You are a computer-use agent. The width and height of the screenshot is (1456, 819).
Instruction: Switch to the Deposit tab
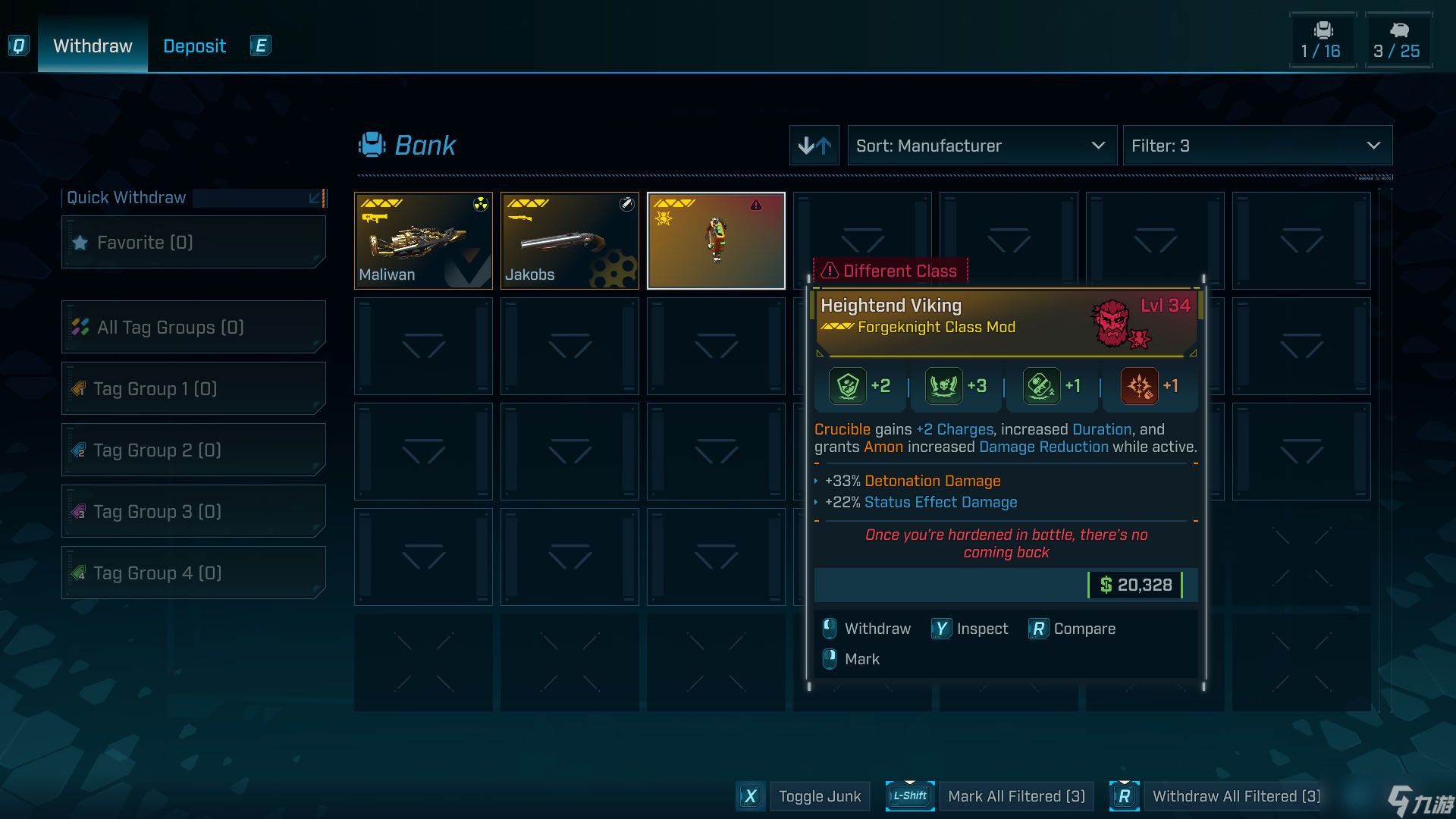[194, 46]
